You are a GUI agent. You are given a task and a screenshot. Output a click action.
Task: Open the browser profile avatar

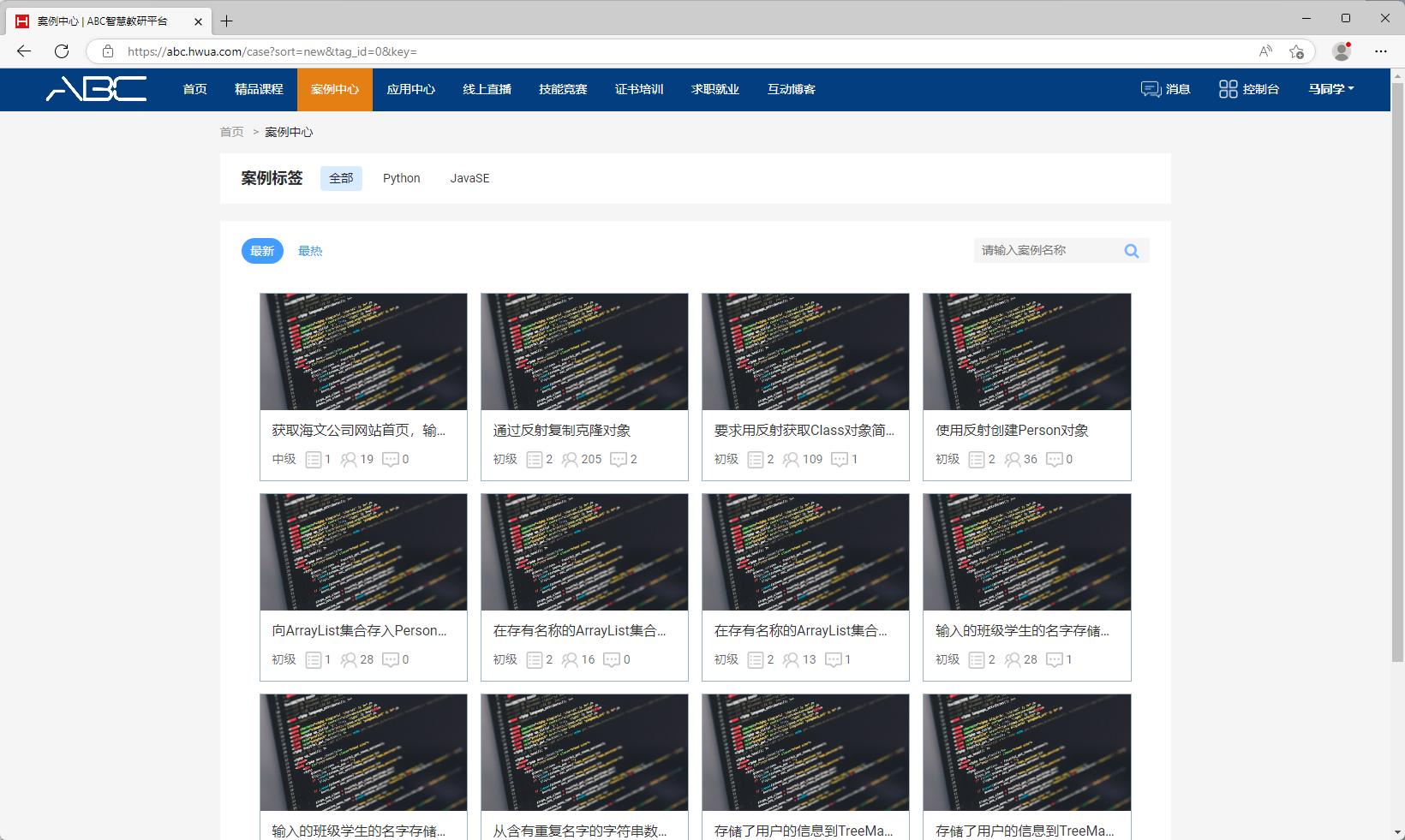point(1342,51)
